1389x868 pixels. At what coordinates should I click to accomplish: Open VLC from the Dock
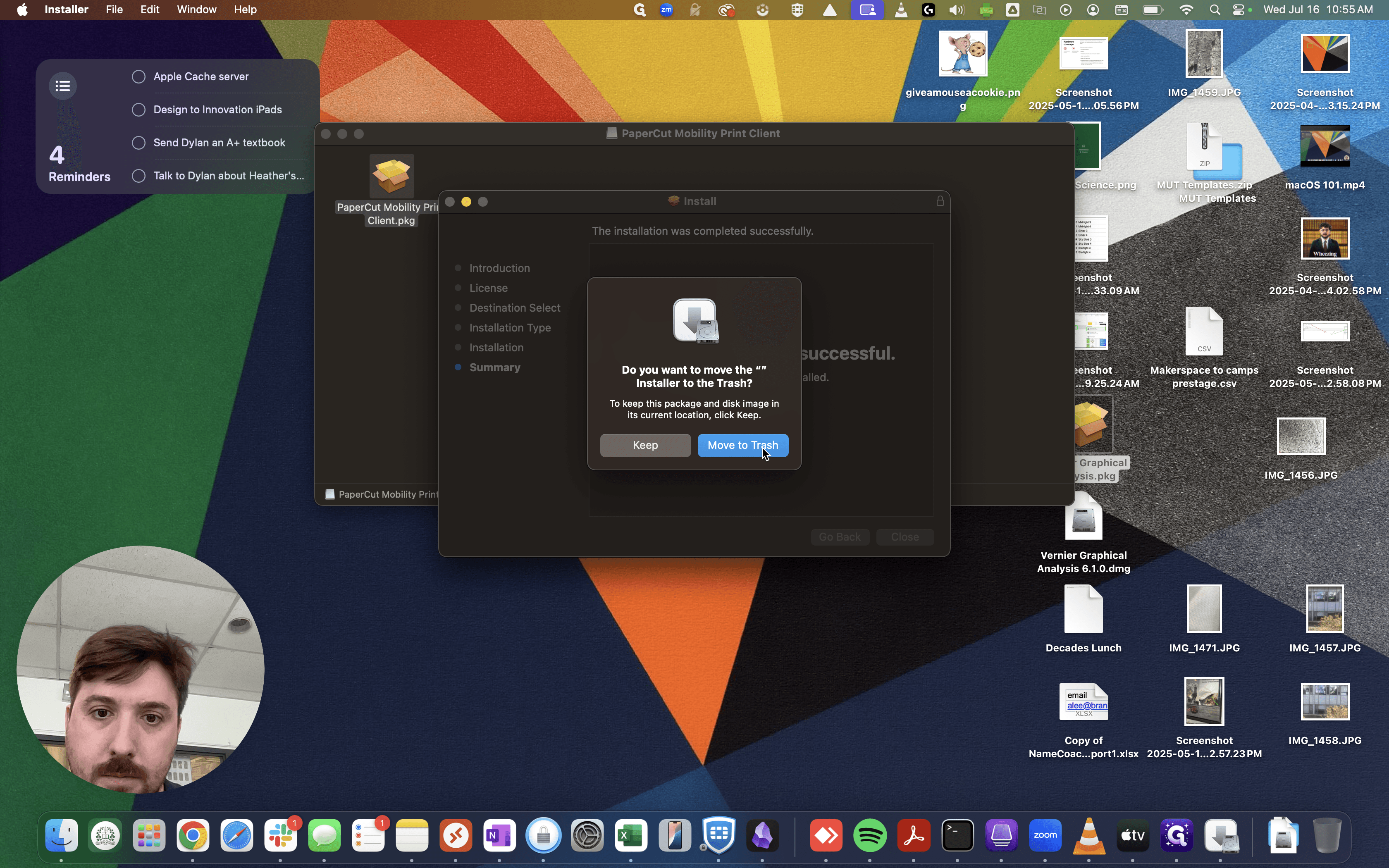click(1089, 835)
